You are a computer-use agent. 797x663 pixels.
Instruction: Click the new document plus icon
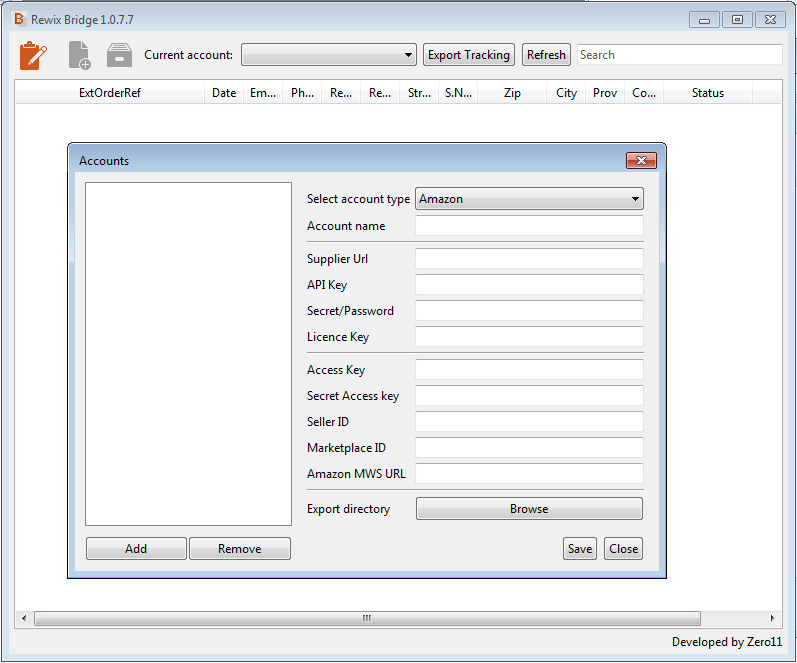(79, 55)
